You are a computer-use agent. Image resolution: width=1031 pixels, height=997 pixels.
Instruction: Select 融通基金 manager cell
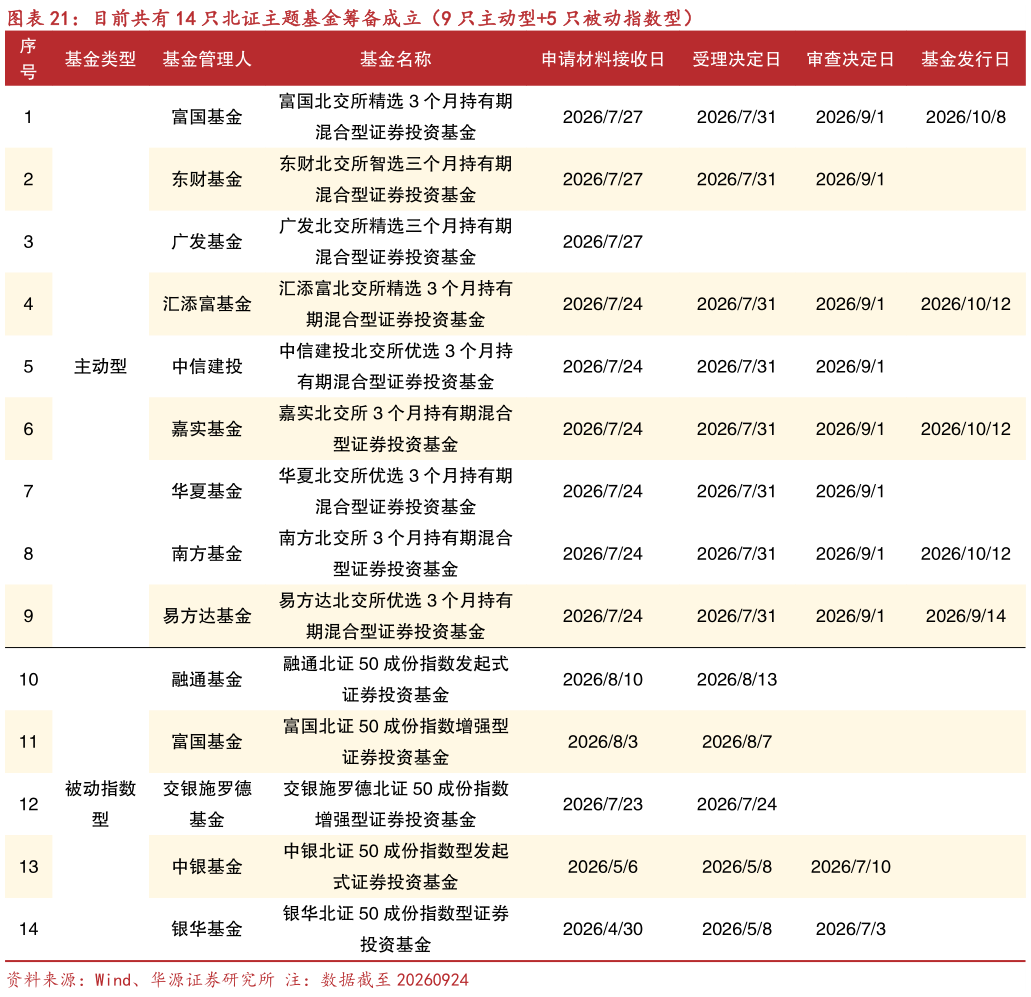tap(206, 679)
